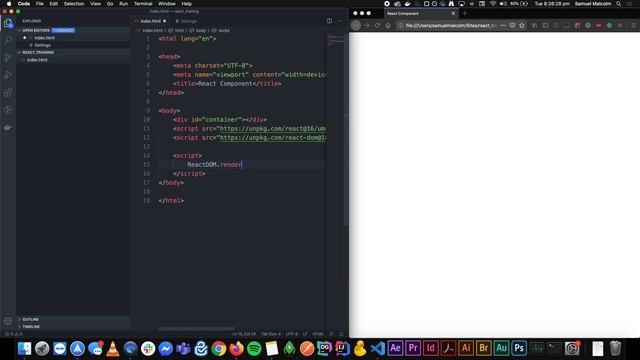Open Spotify from the dock
The image size is (640, 360).
254,348
